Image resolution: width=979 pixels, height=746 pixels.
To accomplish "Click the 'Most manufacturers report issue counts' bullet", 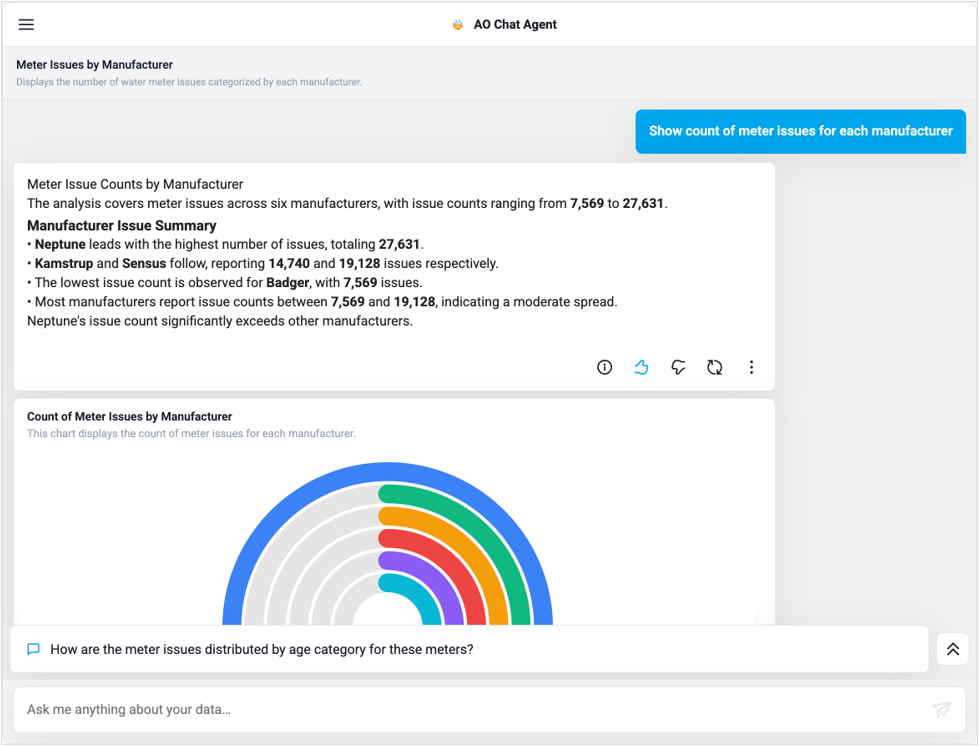I will pos(322,302).
